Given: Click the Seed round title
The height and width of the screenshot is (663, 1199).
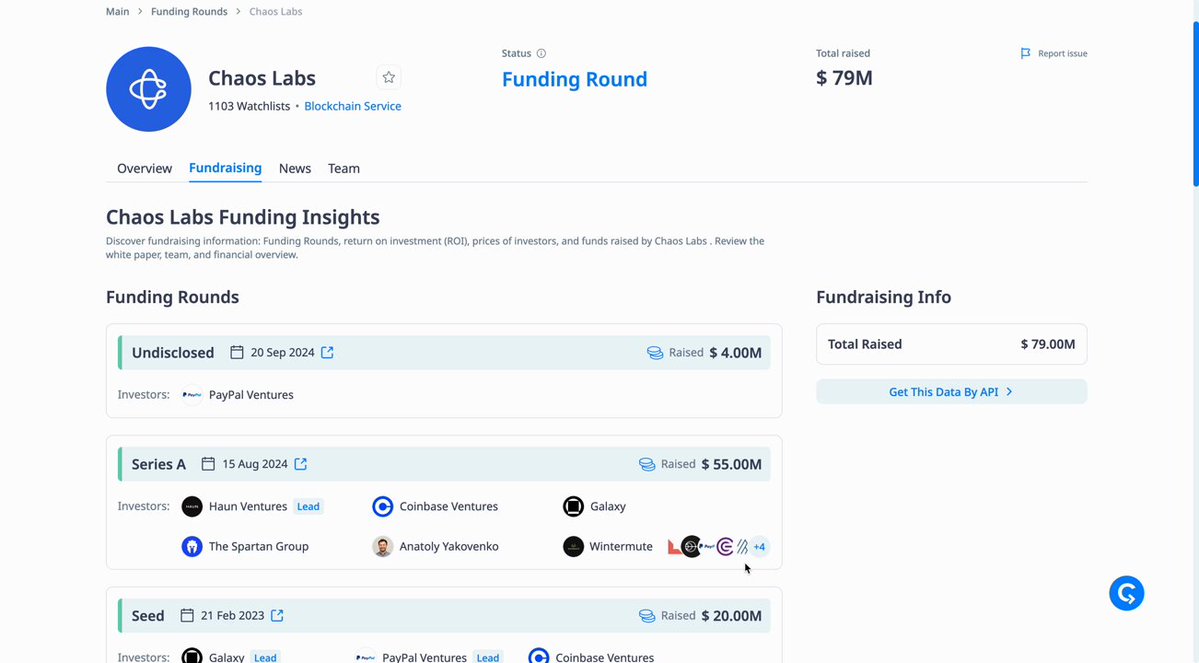Looking at the screenshot, I should coord(148,616).
